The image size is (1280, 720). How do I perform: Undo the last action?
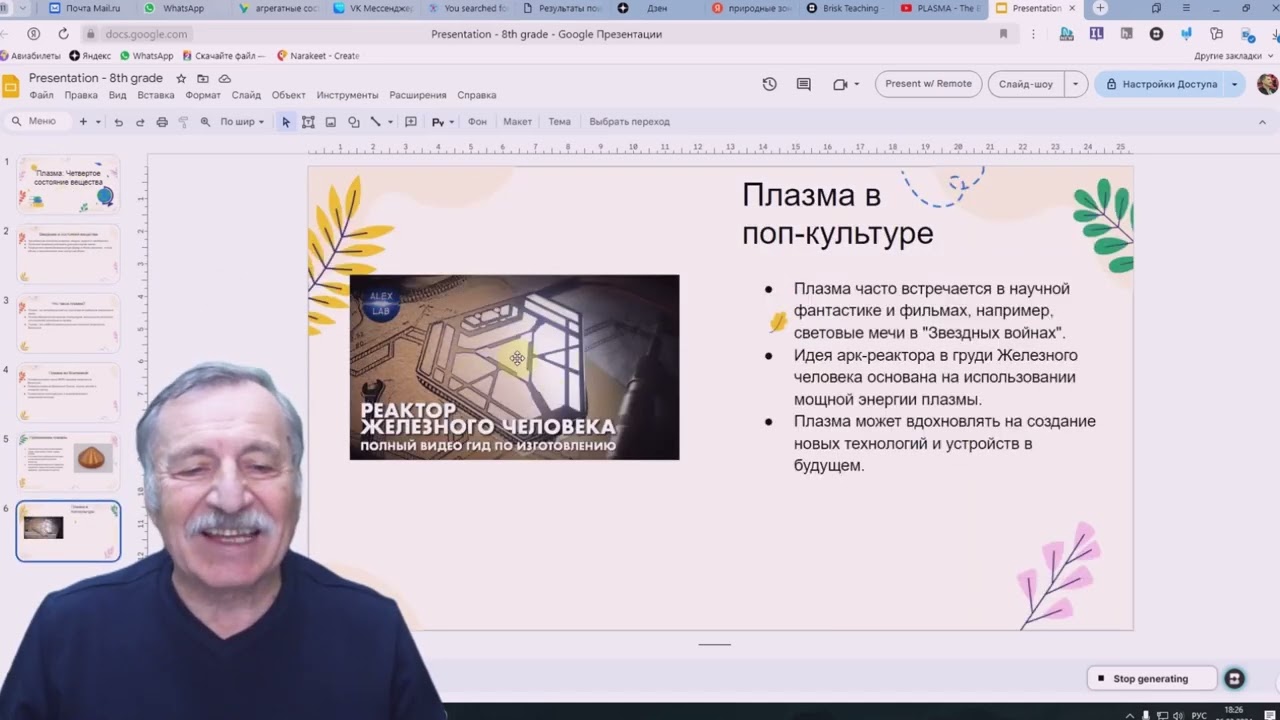(118, 122)
